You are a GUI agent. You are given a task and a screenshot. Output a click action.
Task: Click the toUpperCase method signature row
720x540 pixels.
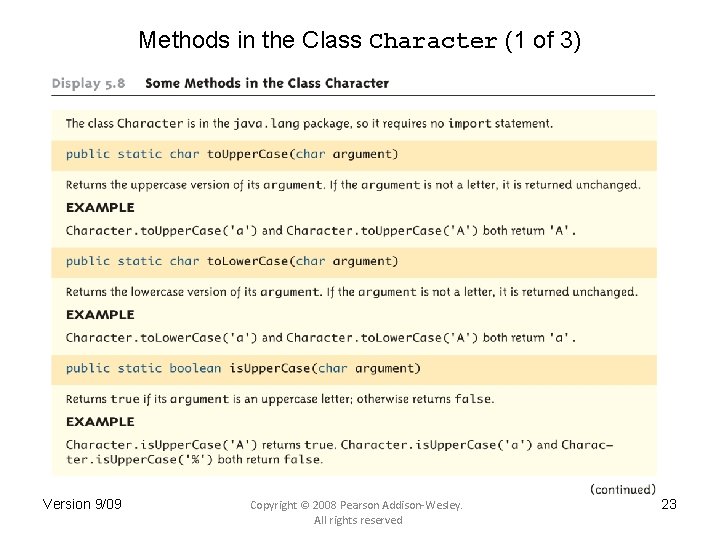232,154
